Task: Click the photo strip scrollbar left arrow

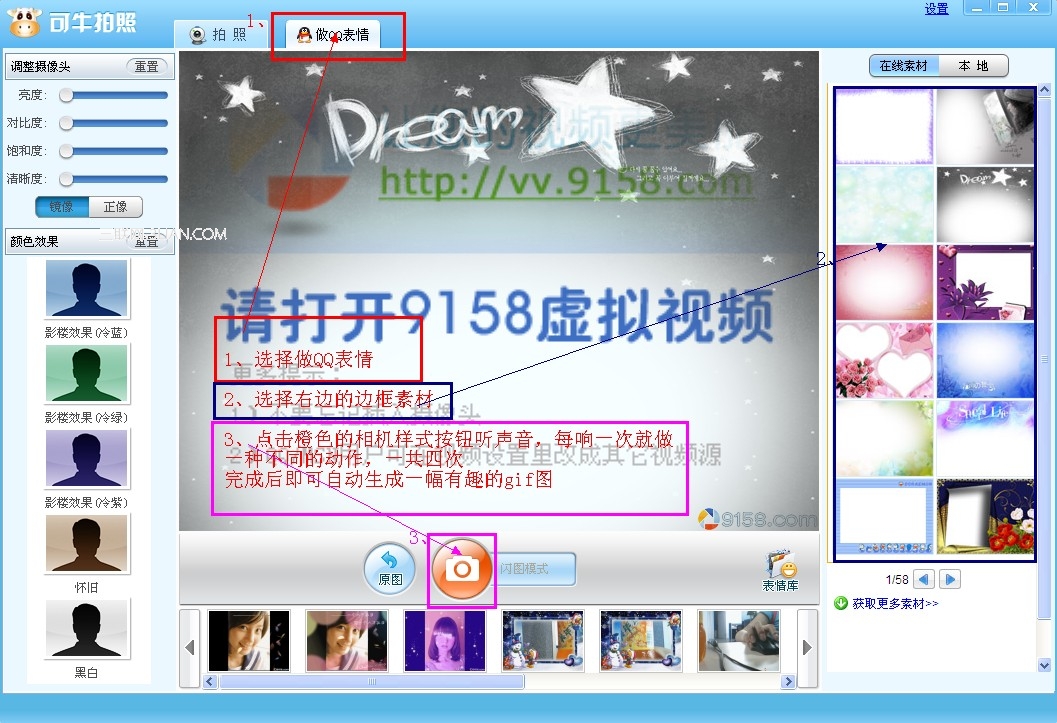Action: (x=210, y=682)
